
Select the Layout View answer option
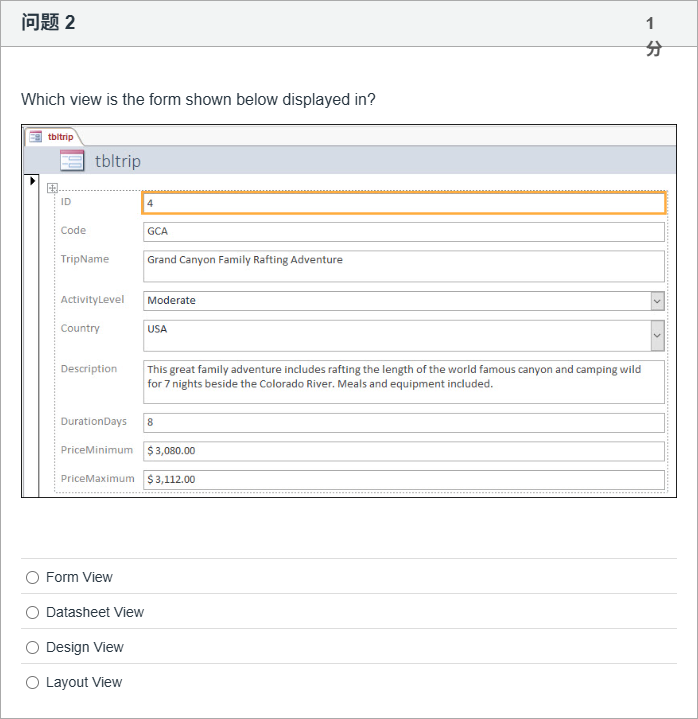[x=33, y=682]
